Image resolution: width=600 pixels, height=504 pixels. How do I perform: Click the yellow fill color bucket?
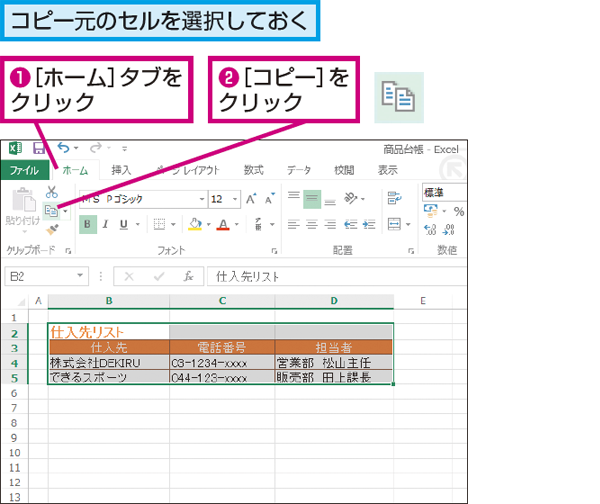pos(195,224)
